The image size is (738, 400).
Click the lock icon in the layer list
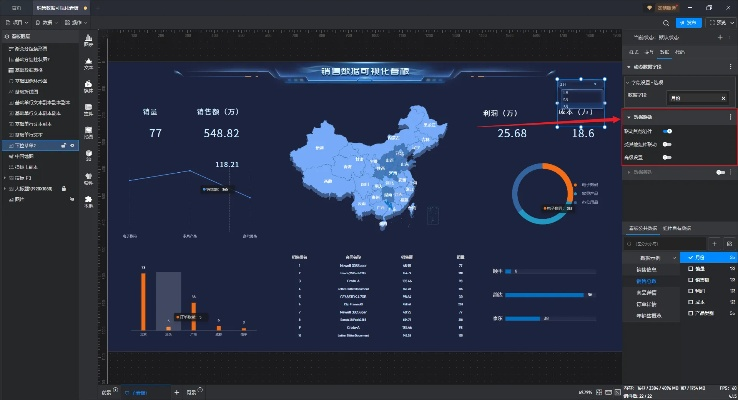(64, 187)
